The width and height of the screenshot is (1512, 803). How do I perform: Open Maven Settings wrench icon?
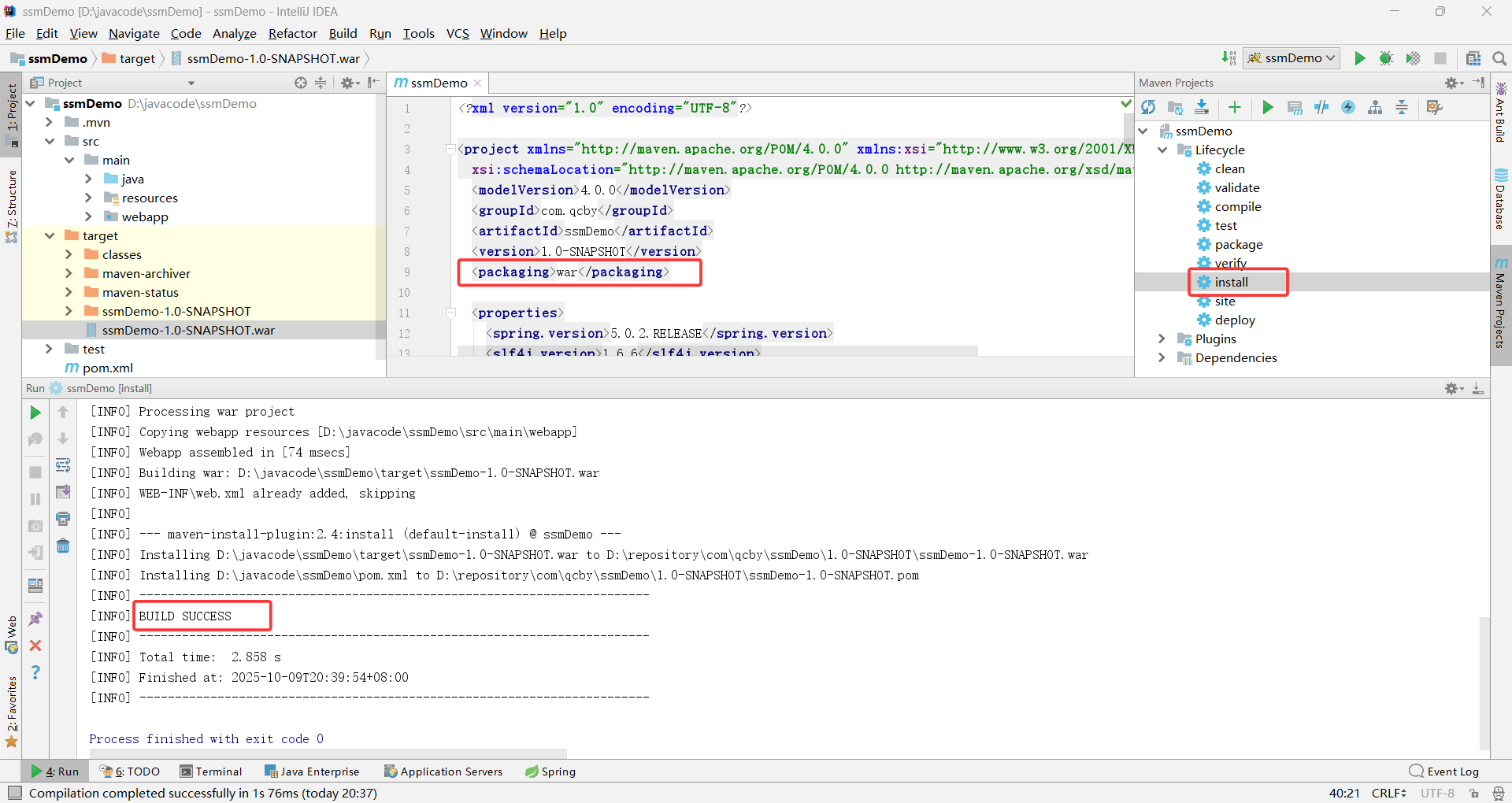pos(1435,107)
